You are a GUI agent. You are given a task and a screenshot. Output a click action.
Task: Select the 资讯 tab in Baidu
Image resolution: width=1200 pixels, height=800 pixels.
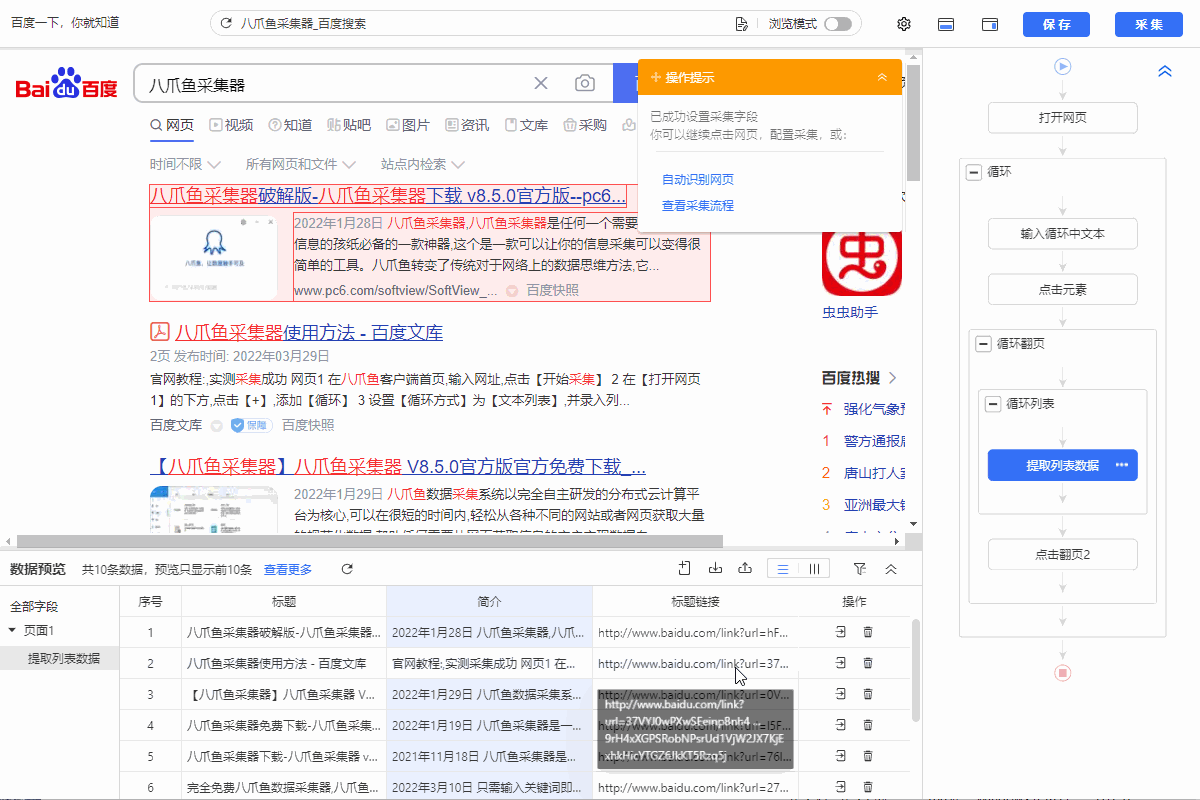467,125
